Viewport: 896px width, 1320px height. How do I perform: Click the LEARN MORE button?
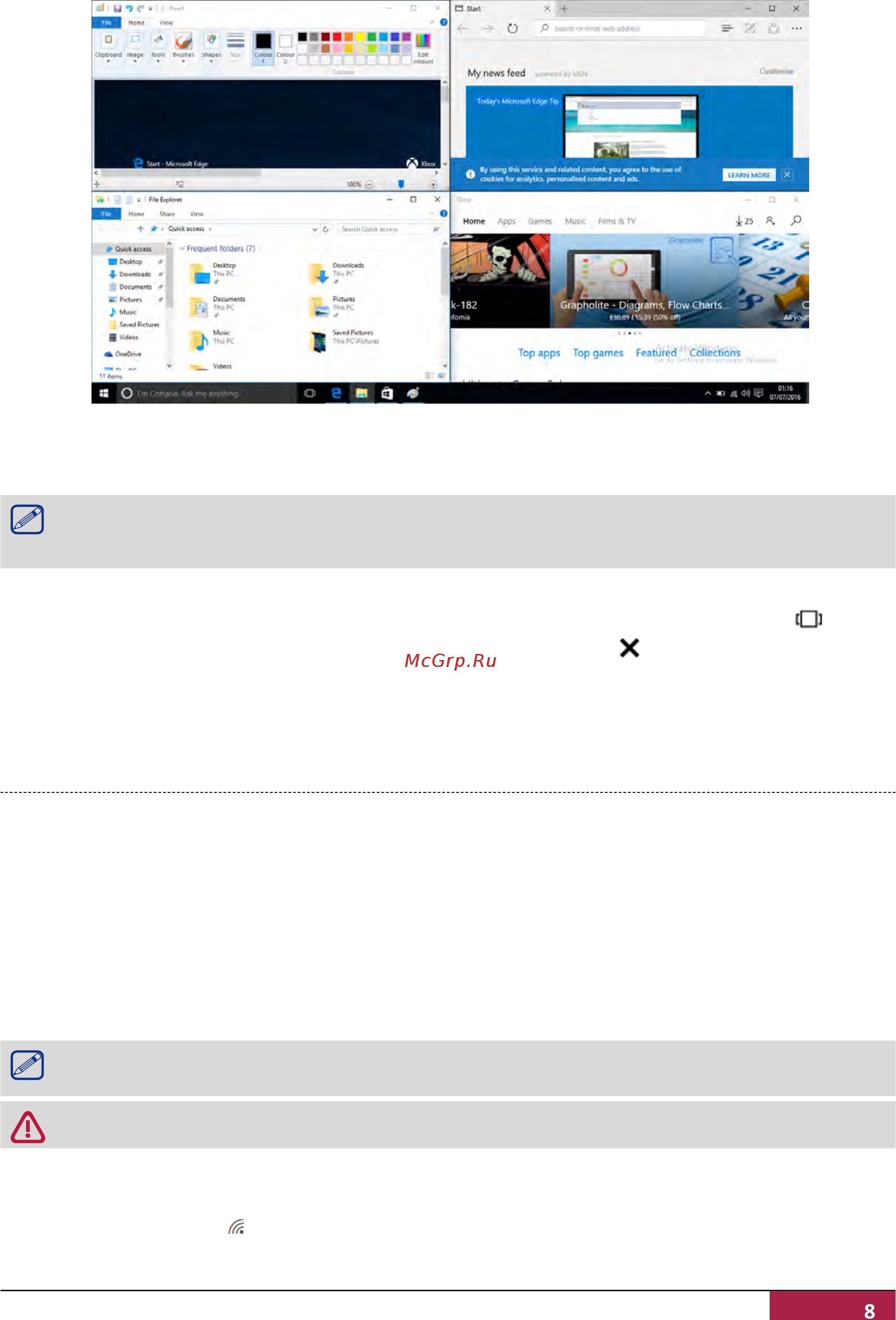coord(749,175)
